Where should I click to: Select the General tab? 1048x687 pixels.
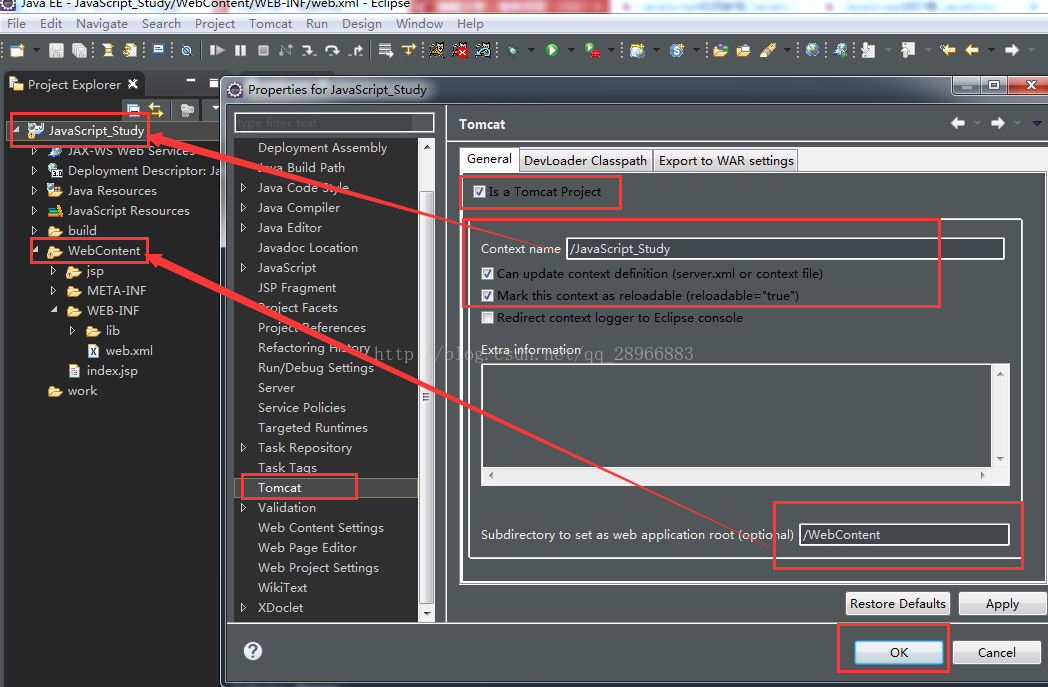pos(489,159)
